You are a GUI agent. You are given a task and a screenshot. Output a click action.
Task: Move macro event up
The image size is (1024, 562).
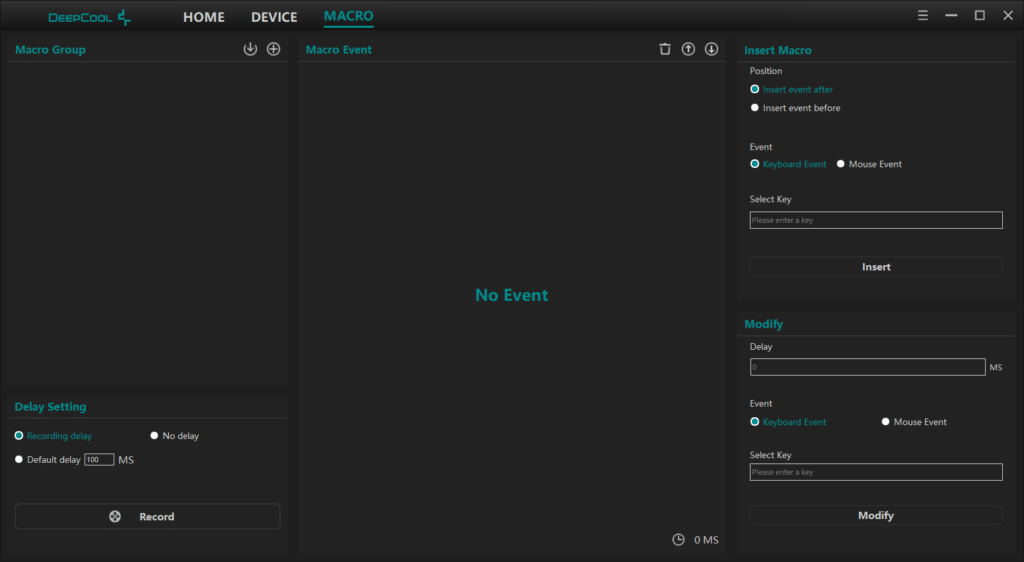pos(688,49)
